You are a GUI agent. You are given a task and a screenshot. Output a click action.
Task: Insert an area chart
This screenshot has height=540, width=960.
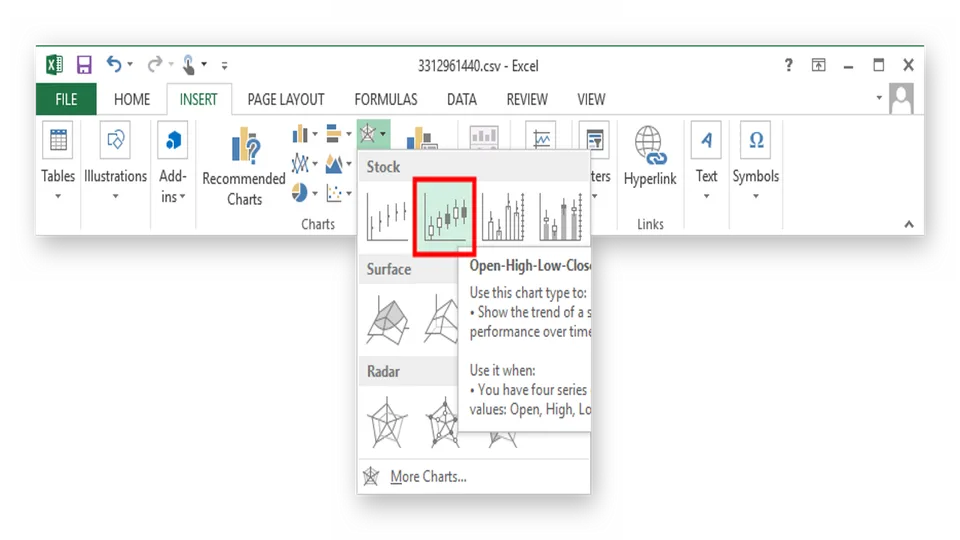334,163
